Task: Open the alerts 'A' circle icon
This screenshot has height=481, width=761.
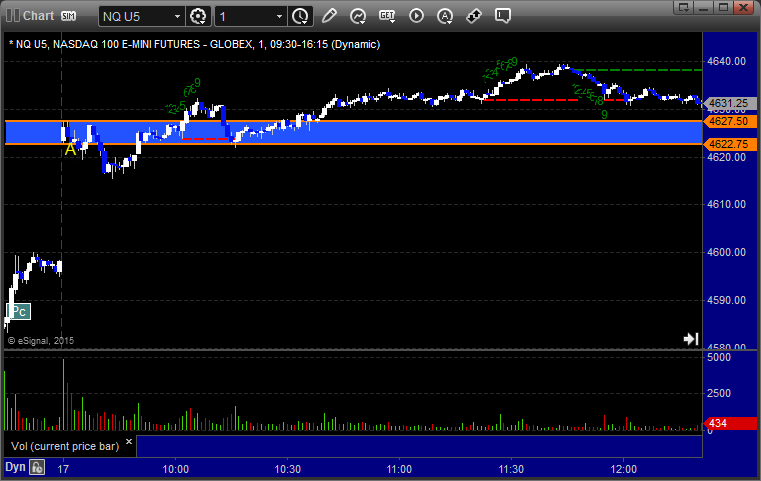Action: tap(445, 16)
